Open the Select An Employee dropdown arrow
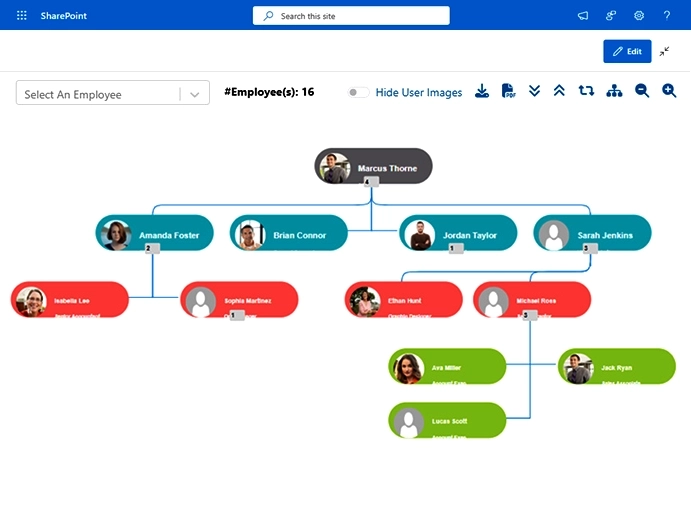The height and width of the screenshot is (525, 691). coord(194,94)
